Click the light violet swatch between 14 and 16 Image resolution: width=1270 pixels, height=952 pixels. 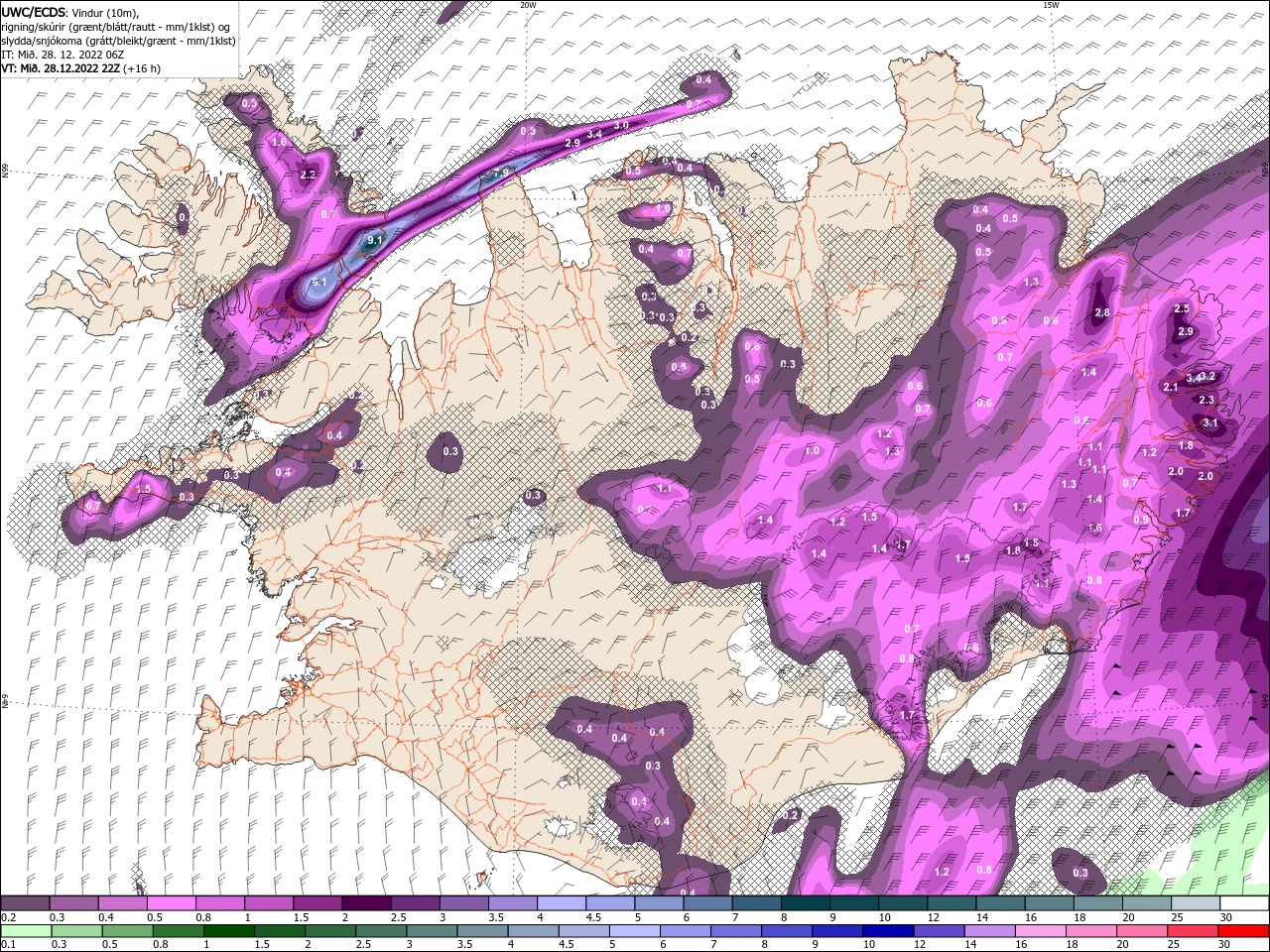[x=989, y=931]
